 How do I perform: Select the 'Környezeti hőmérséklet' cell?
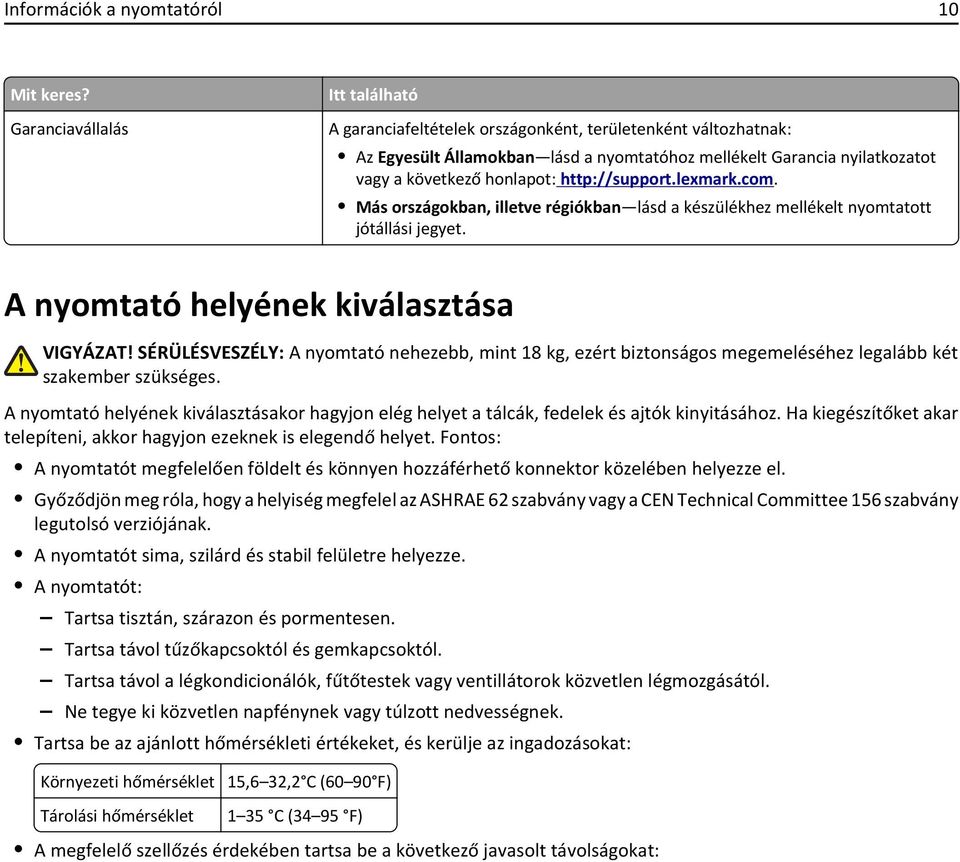pos(127,782)
